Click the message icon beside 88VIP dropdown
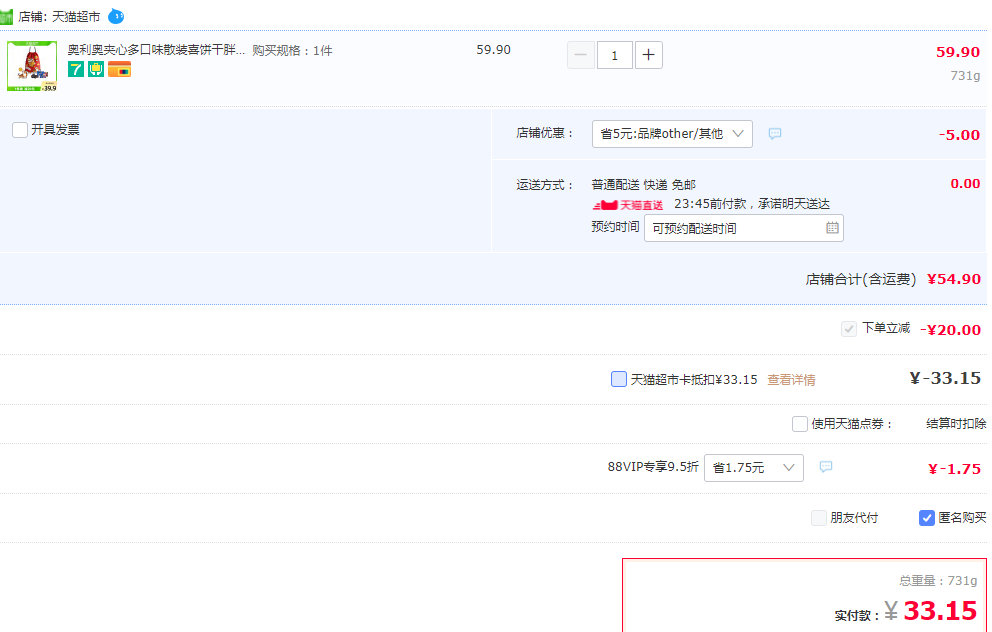This screenshot has width=992, height=632. [x=826, y=467]
